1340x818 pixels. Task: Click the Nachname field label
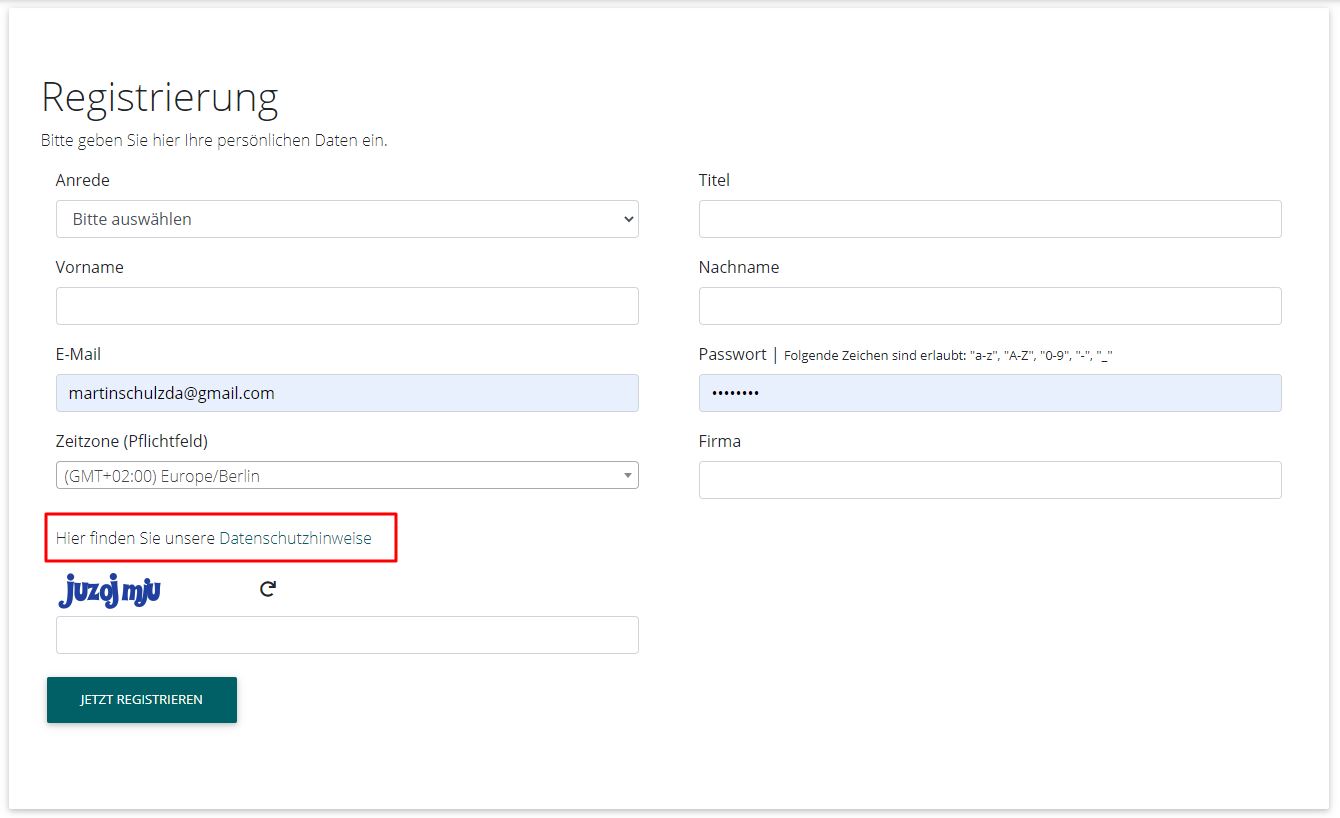point(738,267)
